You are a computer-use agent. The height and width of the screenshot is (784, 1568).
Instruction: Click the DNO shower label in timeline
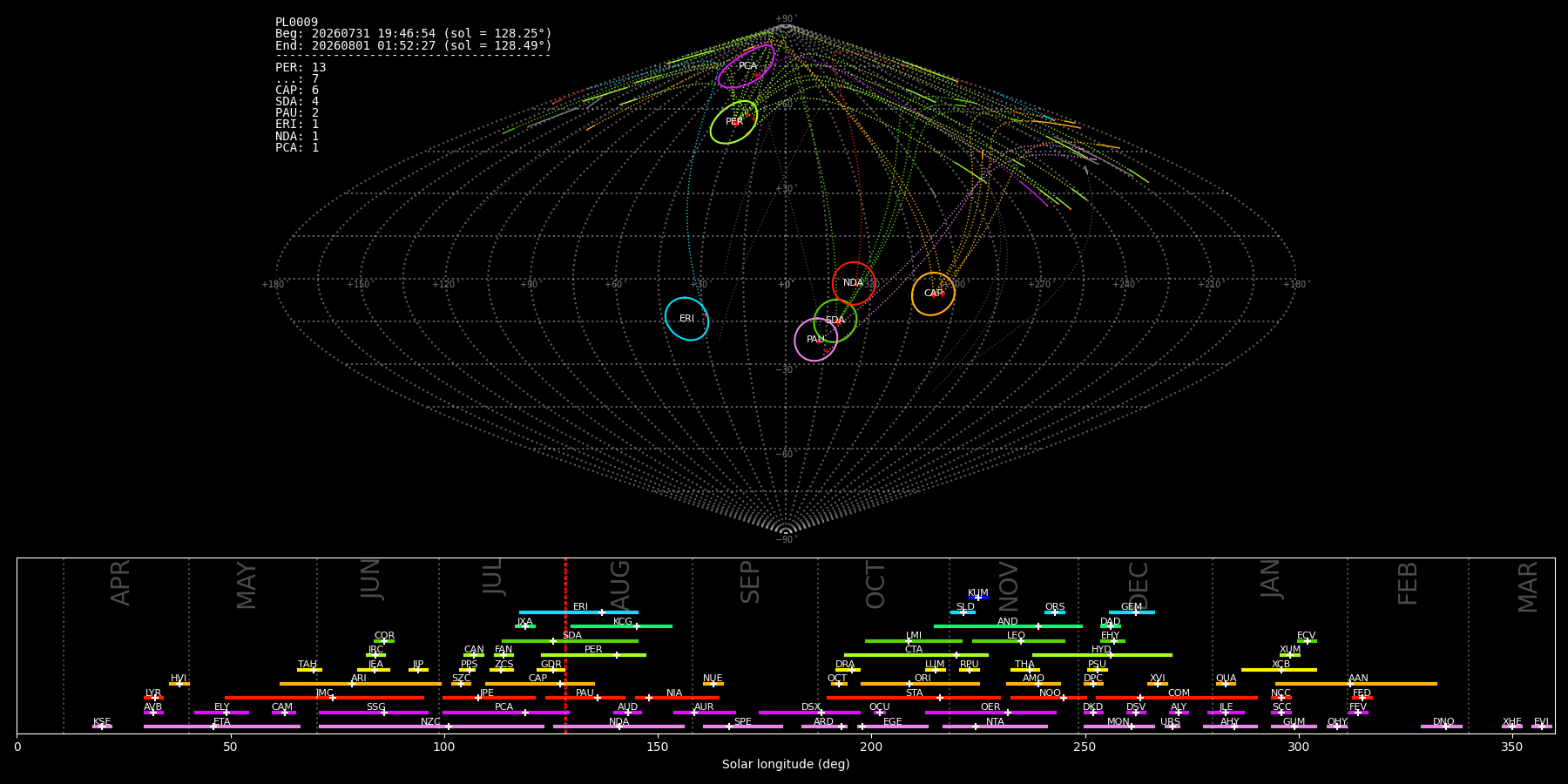[1443, 722]
